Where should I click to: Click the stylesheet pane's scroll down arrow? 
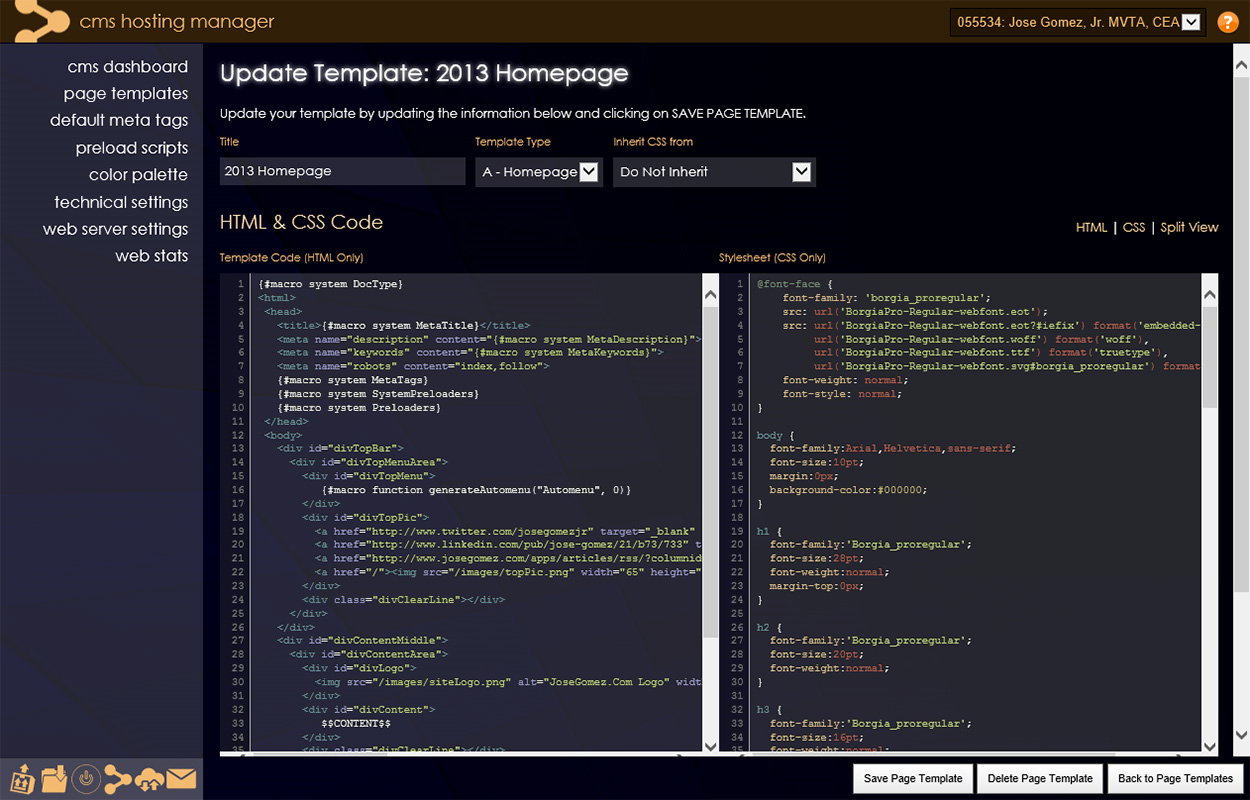coord(1210,746)
